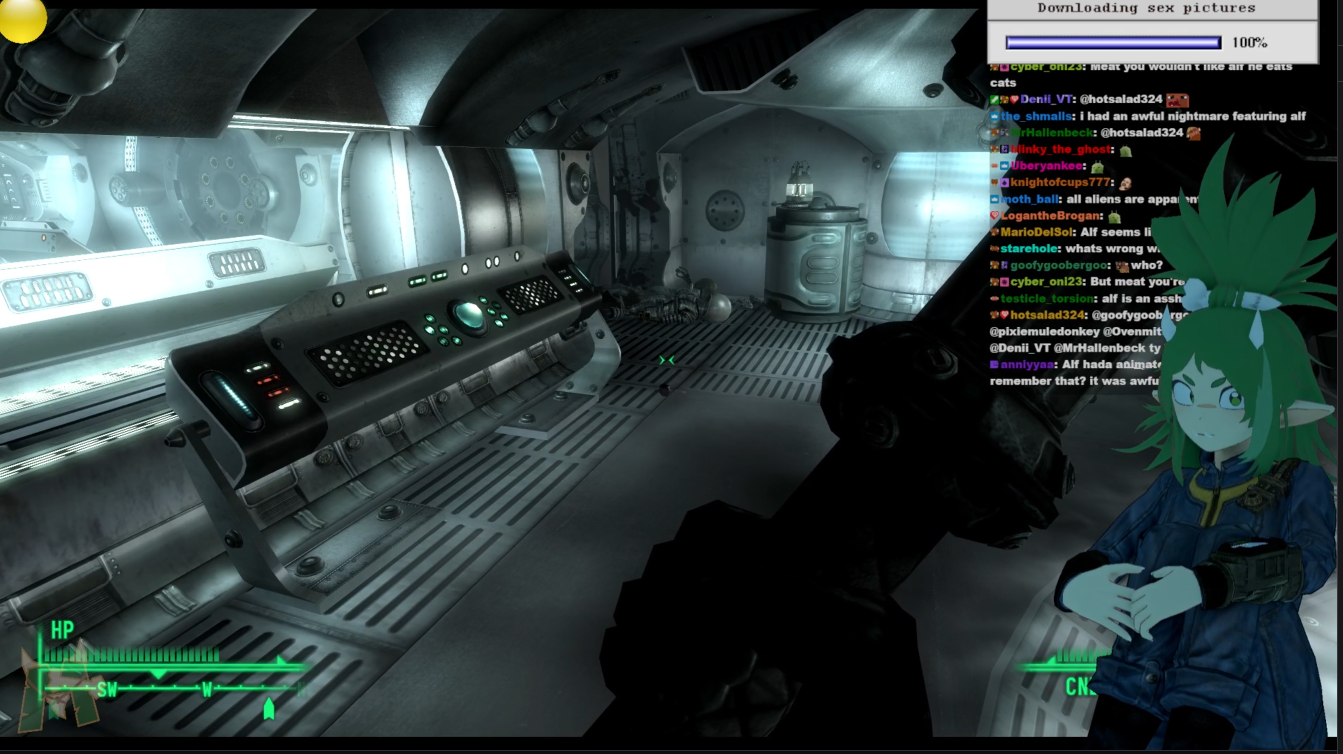Open chat user goofygoobergoo's name

pyautogui.click(x=1060, y=266)
